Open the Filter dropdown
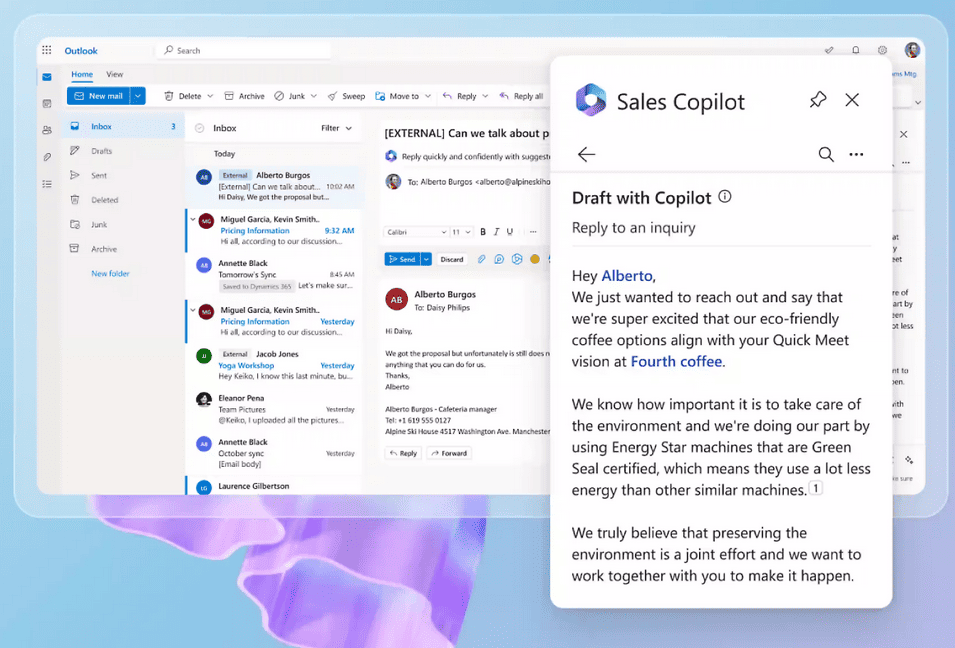The width and height of the screenshot is (955, 648). click(x=336, y=129)
